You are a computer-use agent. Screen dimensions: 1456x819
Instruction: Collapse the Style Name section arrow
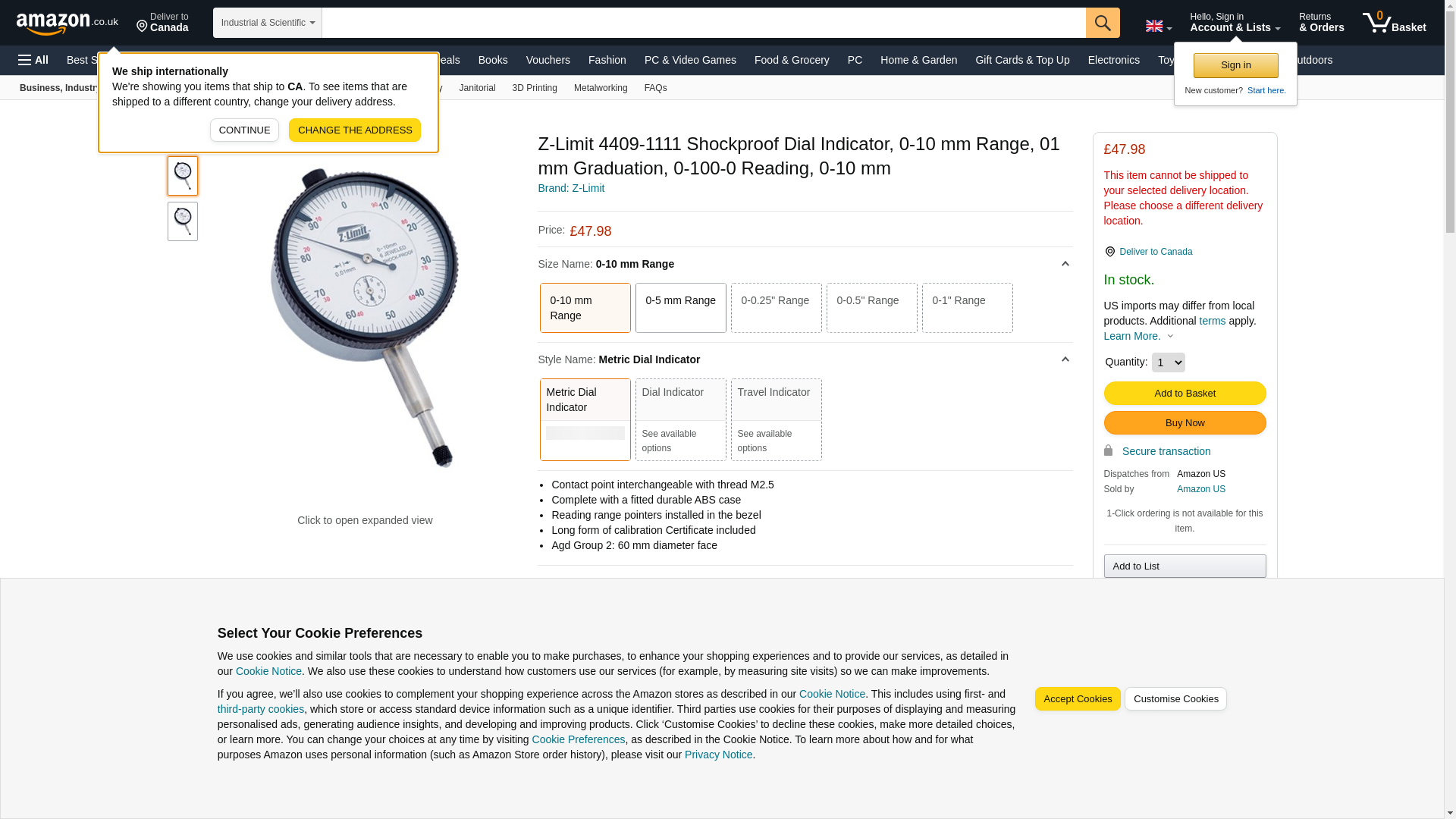pos(1065,359)
